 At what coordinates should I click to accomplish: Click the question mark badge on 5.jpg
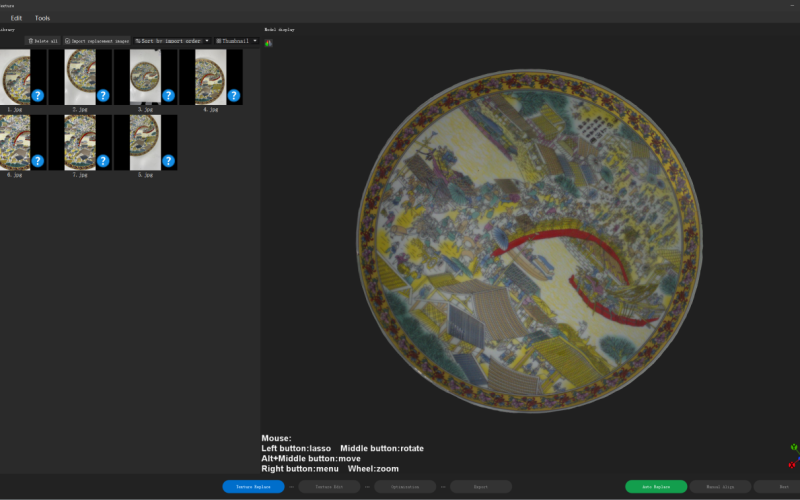(168, 161)
